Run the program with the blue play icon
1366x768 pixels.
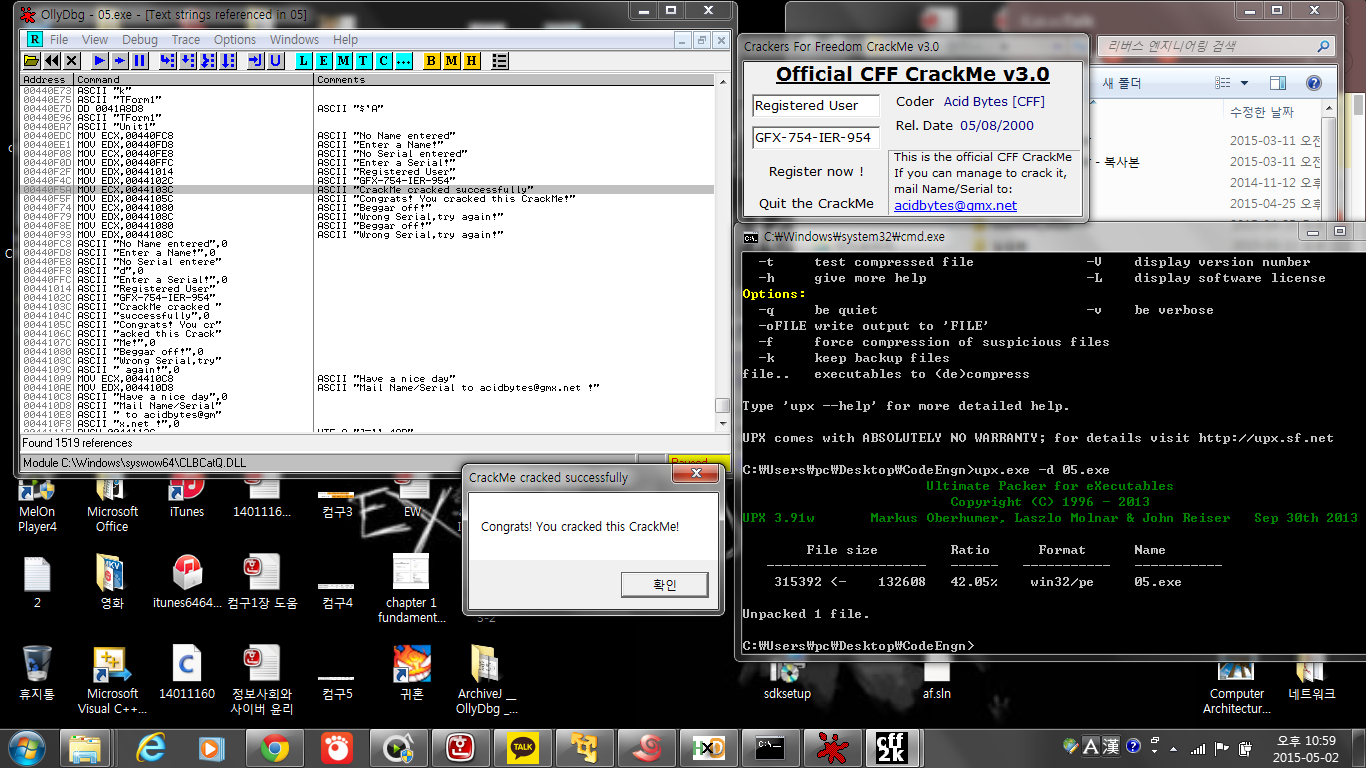(100, 61)
